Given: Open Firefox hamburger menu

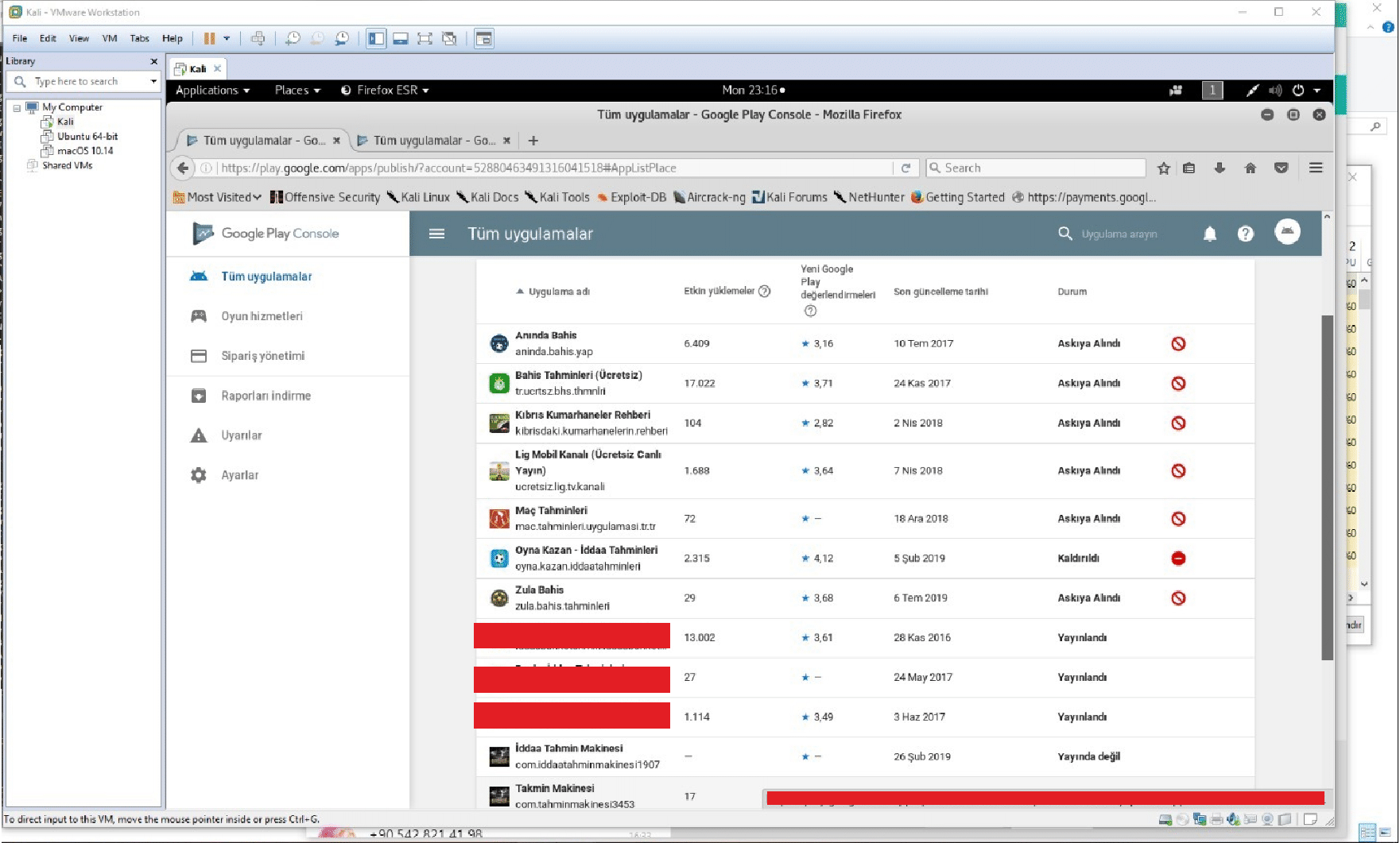Looking at the screenshot, I should (x=1316, y=168).
